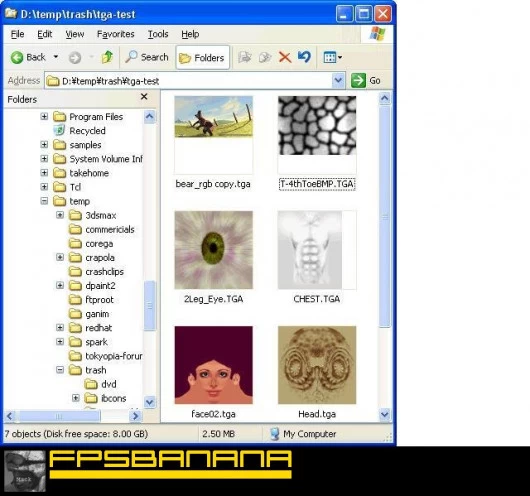The image size is (530, 496).
Task: Go up one folder level
Action: point(107,57)
